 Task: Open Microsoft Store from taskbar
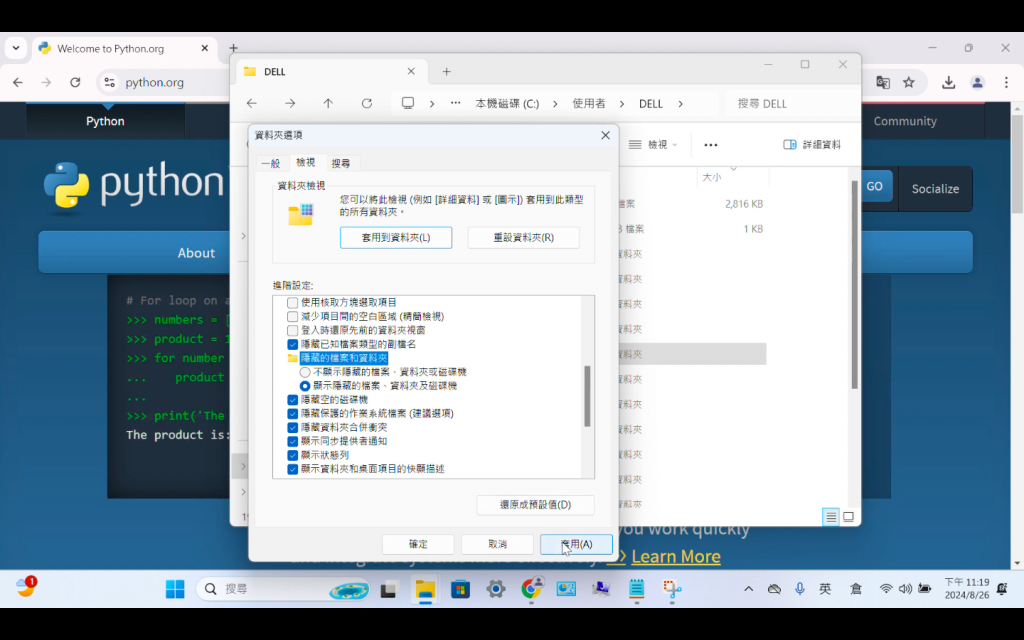coord(460,589)
